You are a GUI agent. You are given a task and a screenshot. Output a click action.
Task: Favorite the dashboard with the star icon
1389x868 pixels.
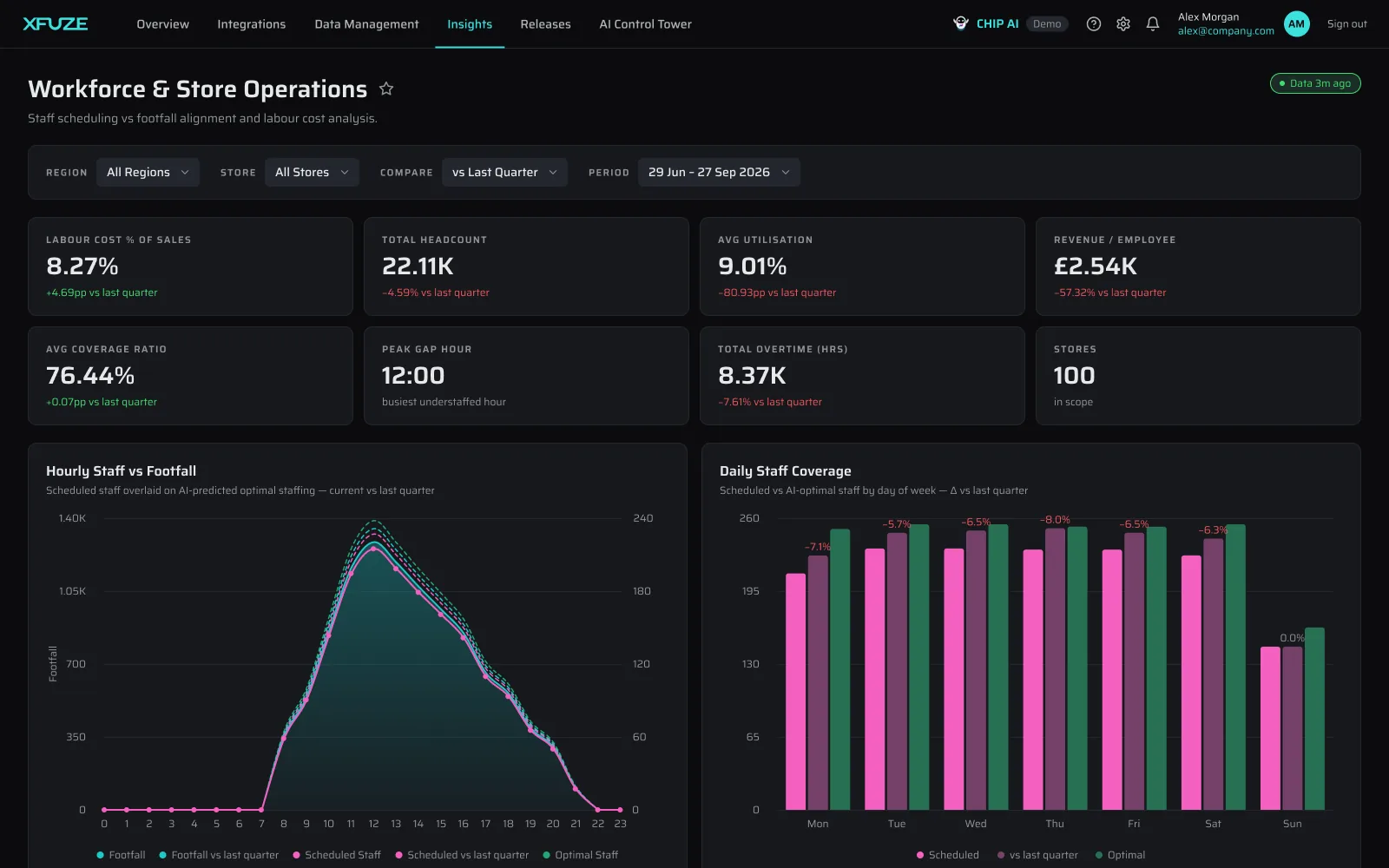386,89
